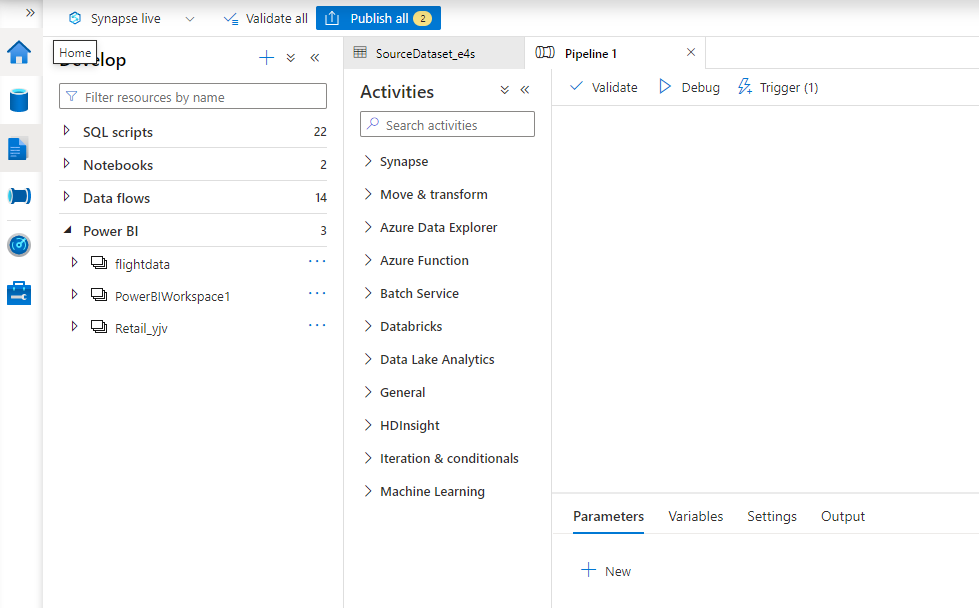Expand SQL scripts group
979x608 pixels.
click(x=67, y=130)
